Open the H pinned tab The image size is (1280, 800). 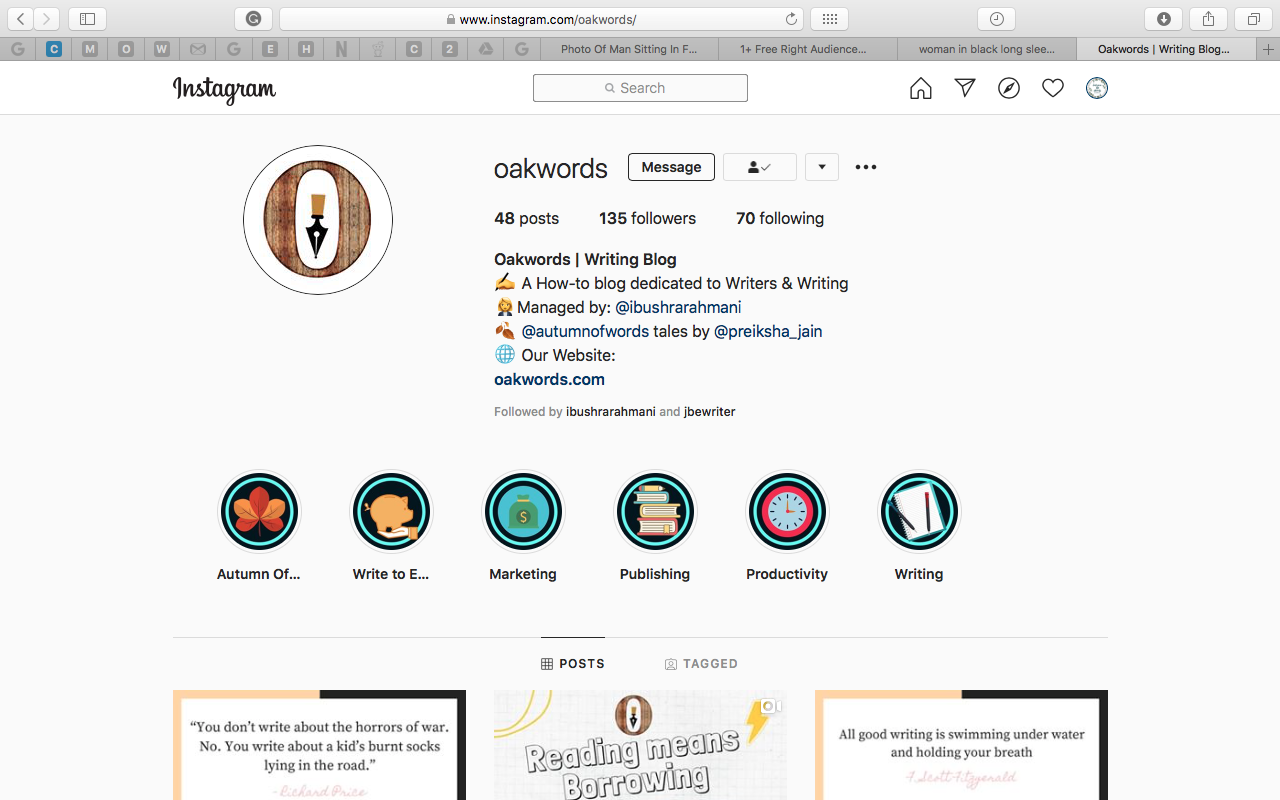[x=306, y=49]
